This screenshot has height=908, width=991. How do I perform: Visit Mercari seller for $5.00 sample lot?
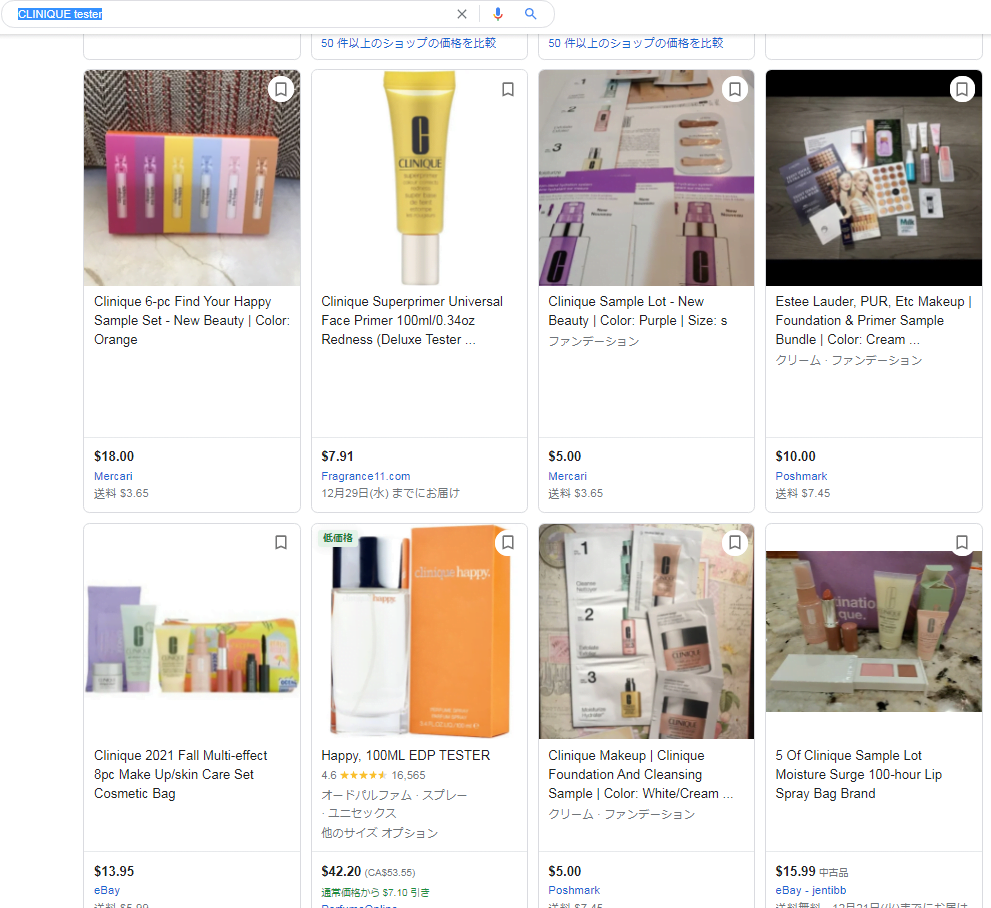(x=568, y=476)
